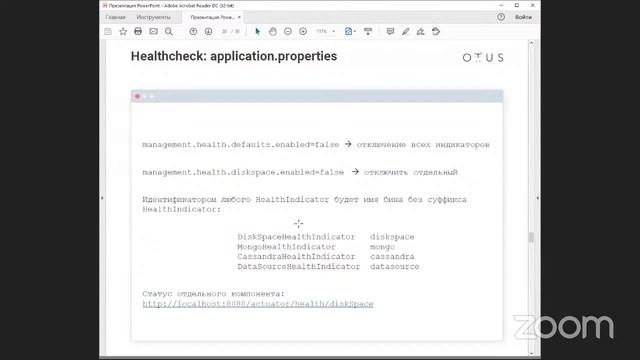Screen dimensions: 640x360
Task: Go to previous page arrow up
Action: pos(193,31)
